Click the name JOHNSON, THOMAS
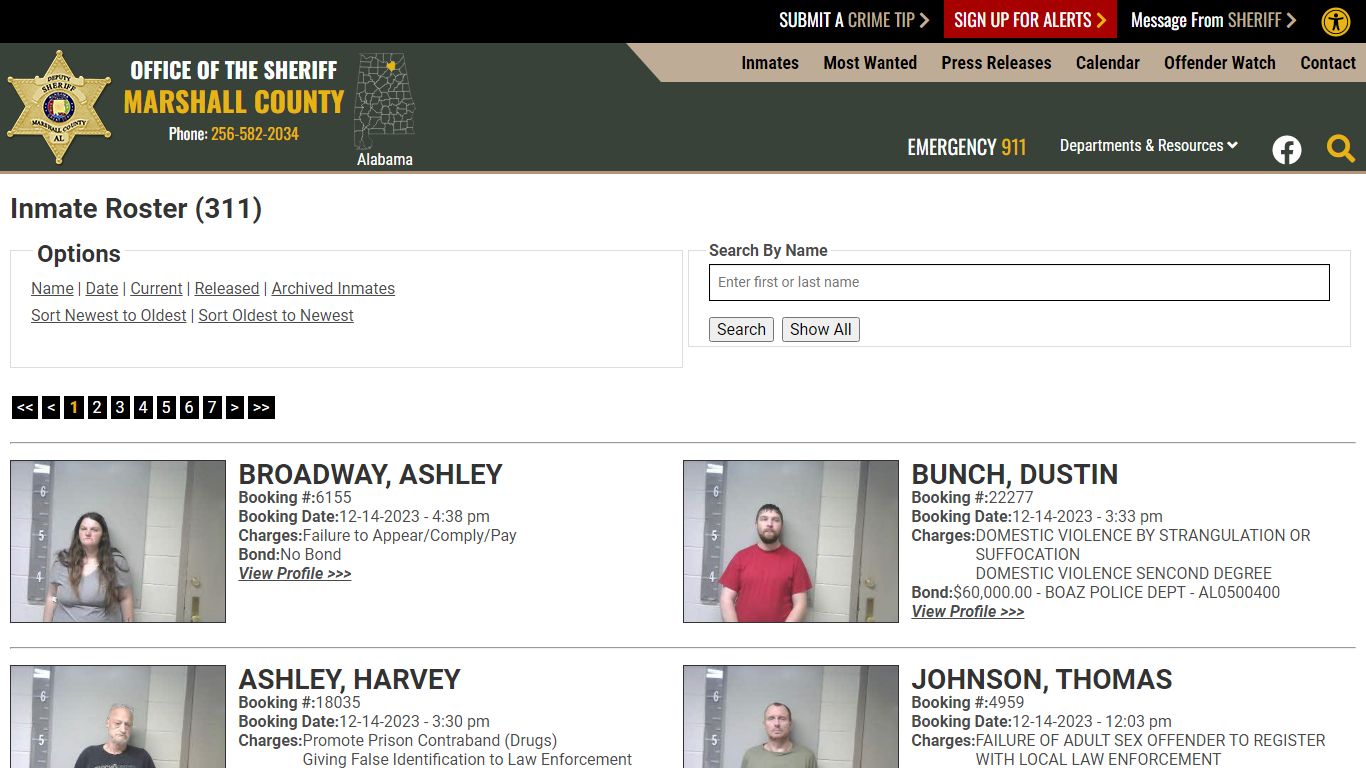 point(1042,679)
